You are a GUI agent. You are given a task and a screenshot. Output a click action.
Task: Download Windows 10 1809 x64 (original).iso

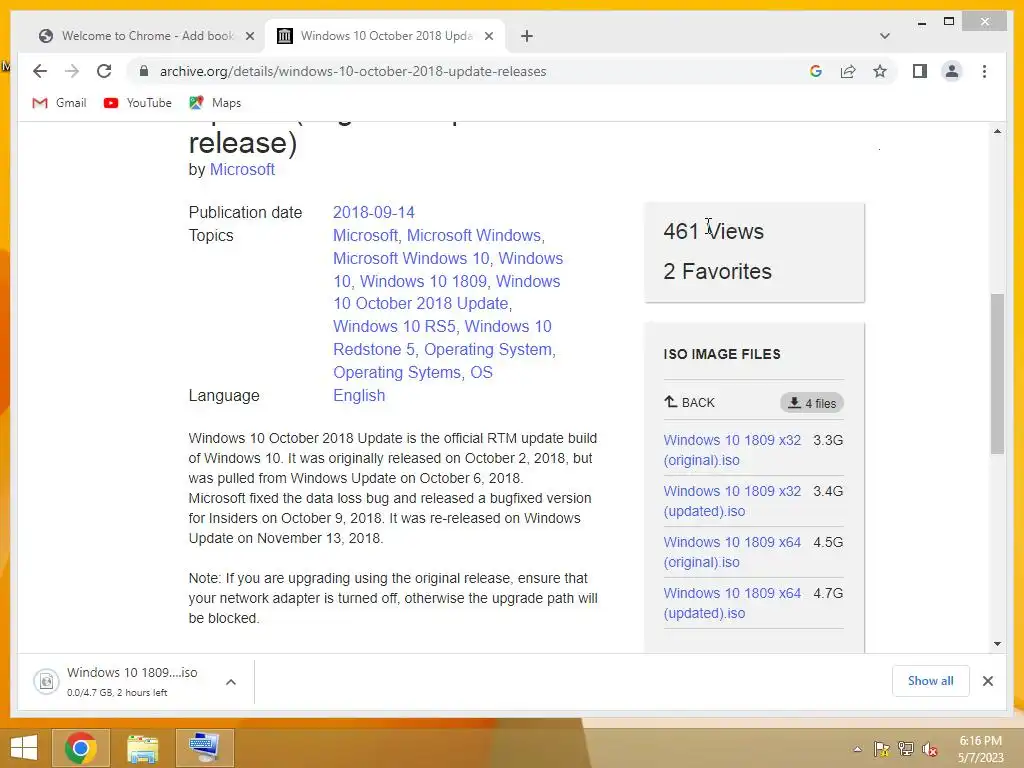tap(732, 552)
